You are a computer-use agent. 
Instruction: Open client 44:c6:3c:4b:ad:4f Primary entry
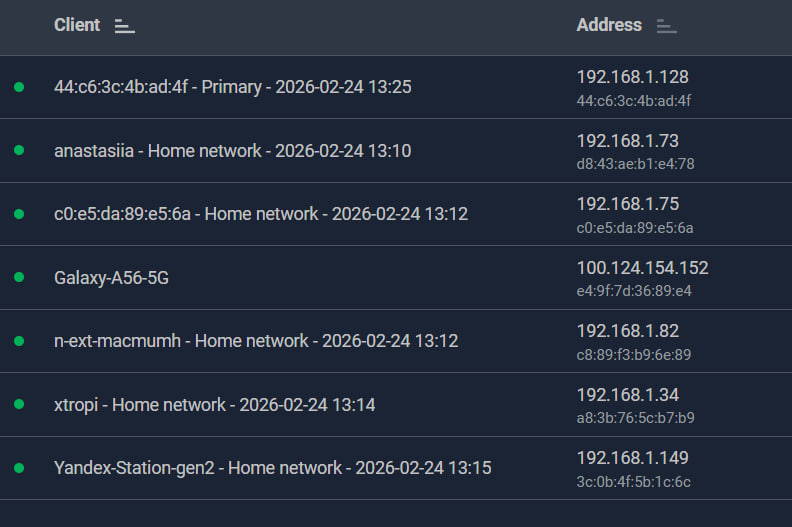coord(232,87)
